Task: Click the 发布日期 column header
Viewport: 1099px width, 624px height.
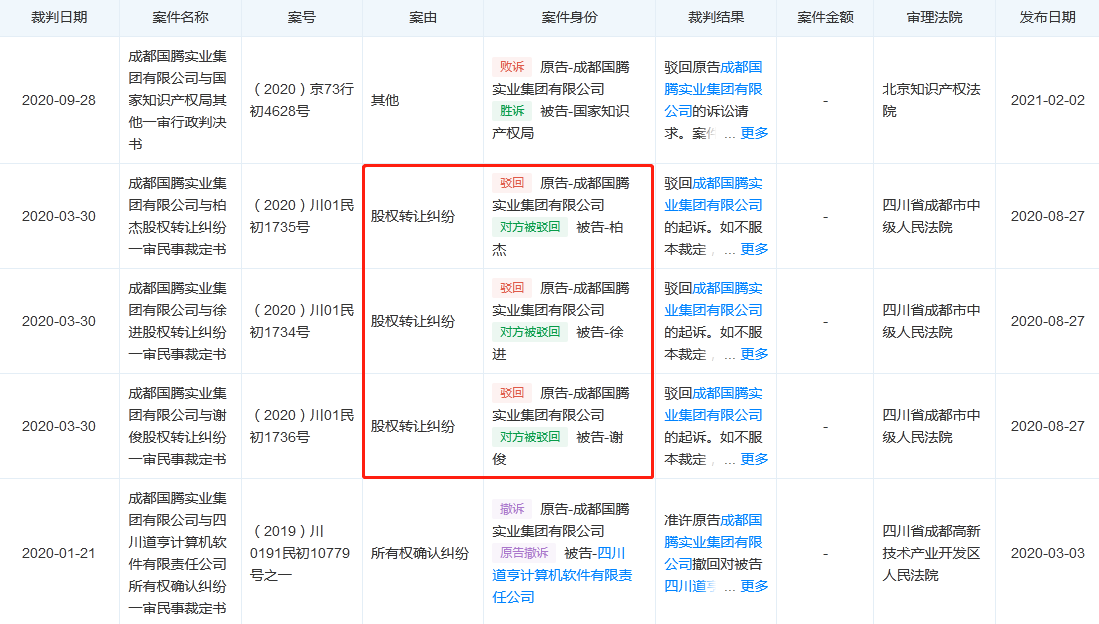Action: (x=1047, y=18)
